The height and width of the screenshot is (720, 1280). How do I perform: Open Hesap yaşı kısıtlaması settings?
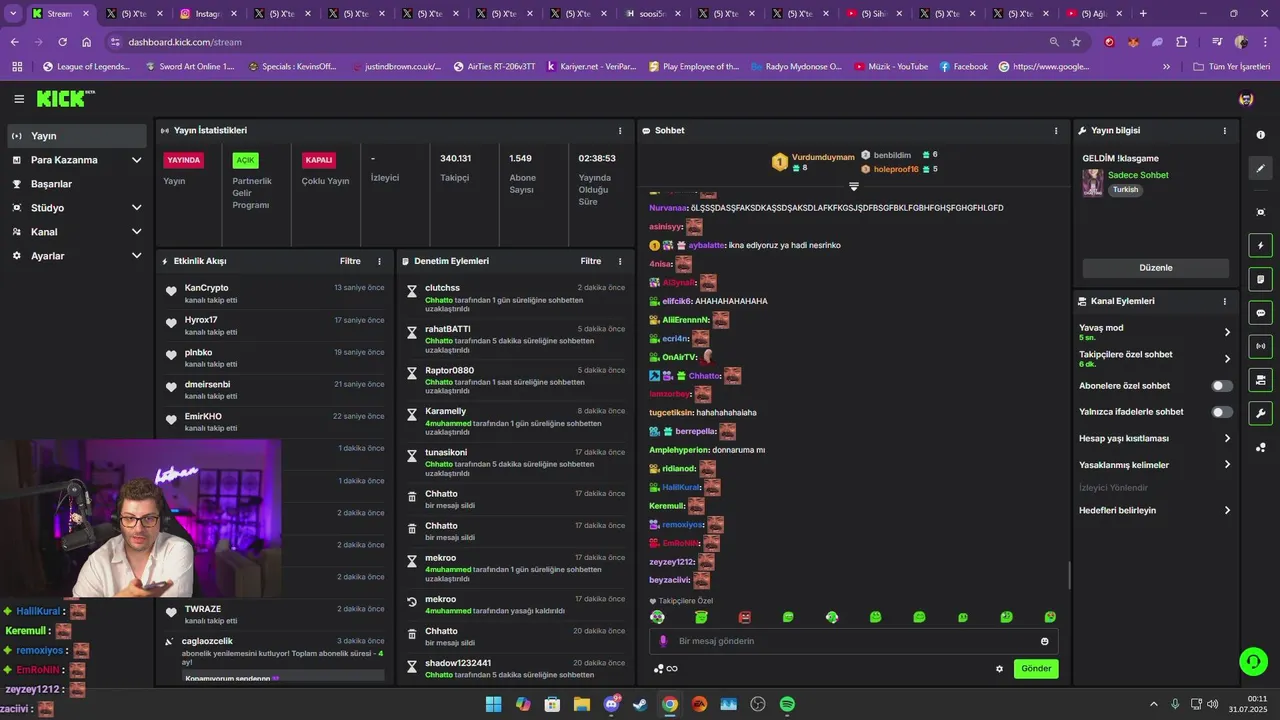(x=1155, y=438)
